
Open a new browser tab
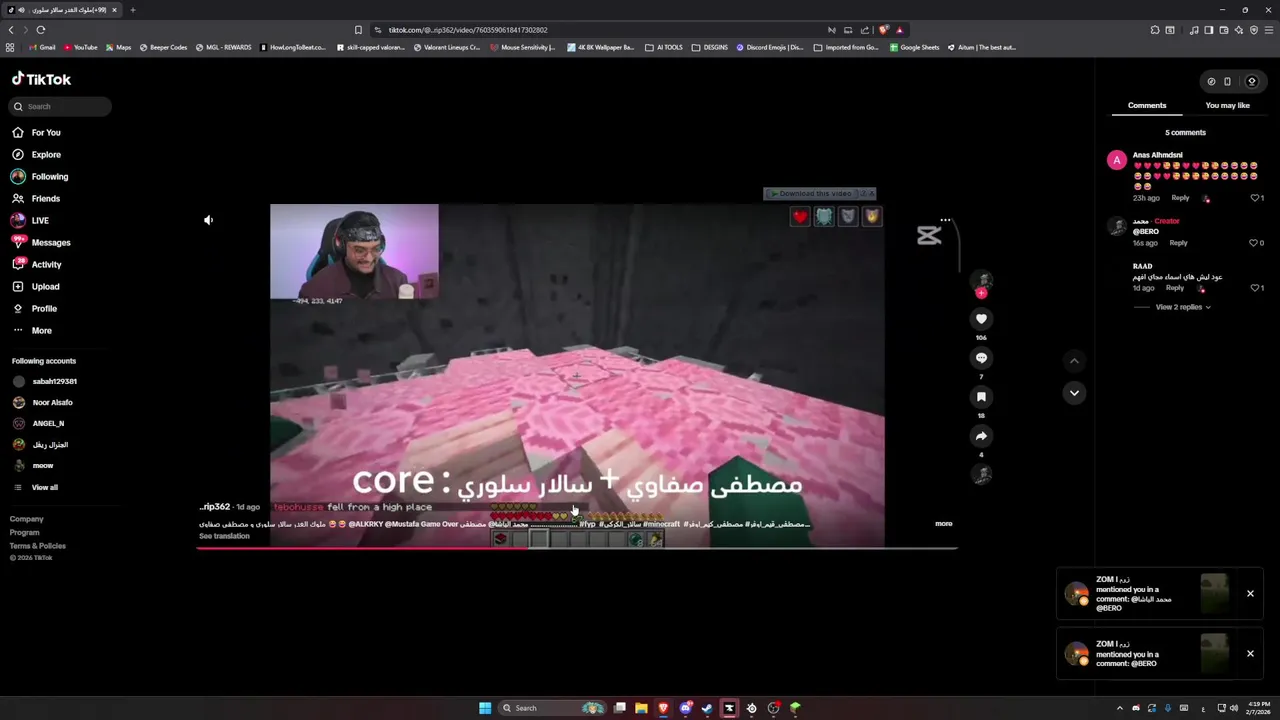[x=132, y=10]
